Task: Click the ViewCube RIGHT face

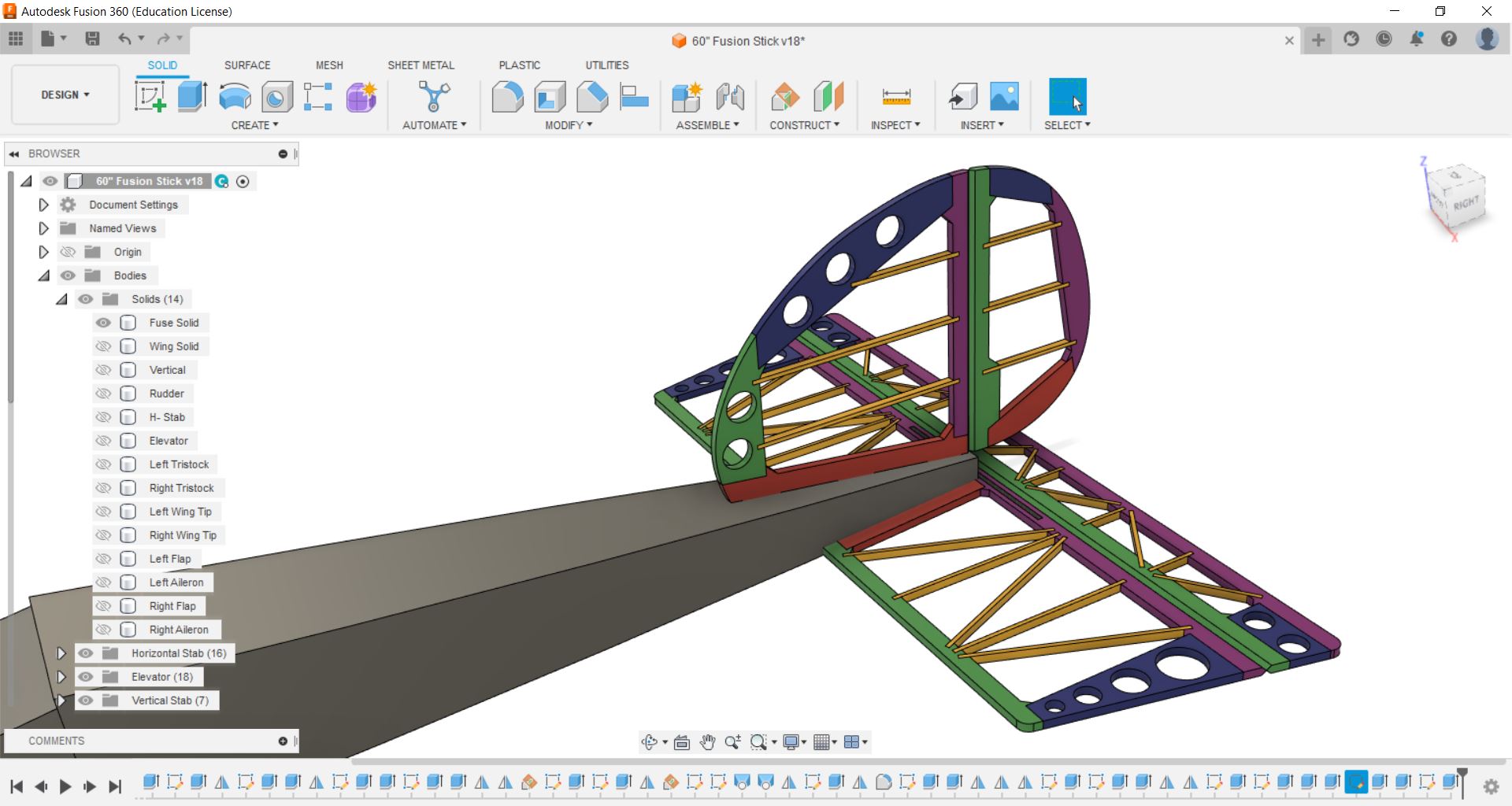Action: pyautogui.click(x=1465, y=204)
